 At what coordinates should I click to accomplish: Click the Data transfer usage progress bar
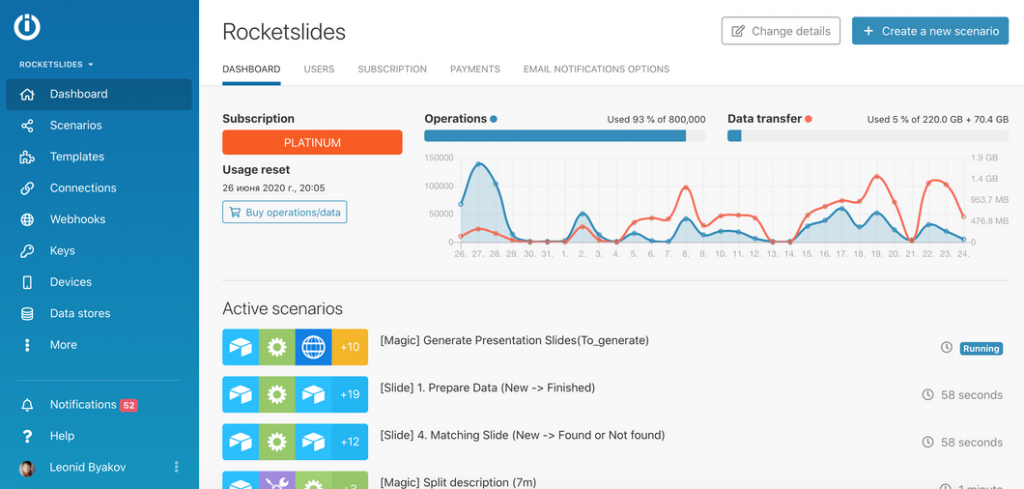click(x=868, y=136)
